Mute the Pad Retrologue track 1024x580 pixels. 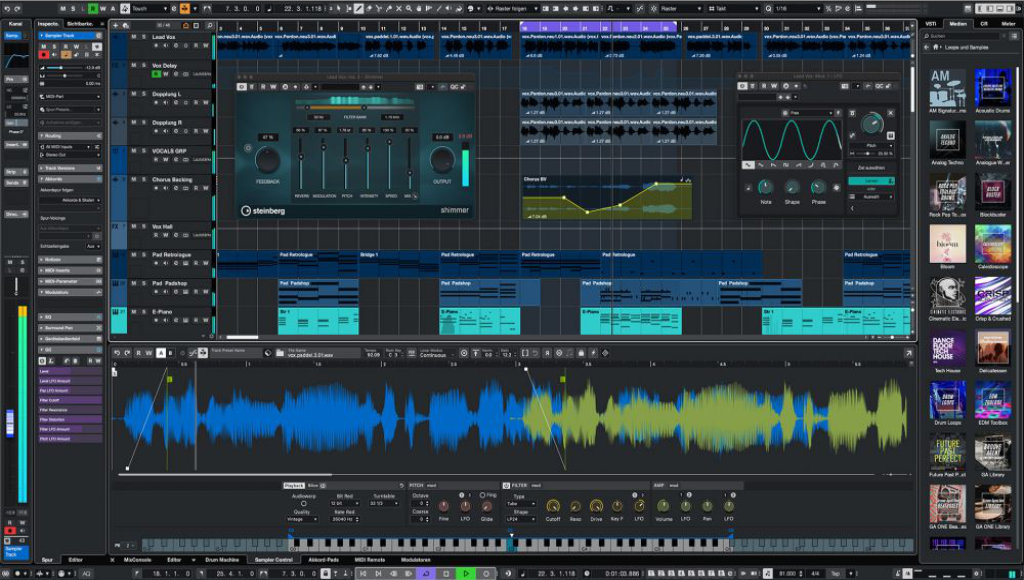click(134, 255)
